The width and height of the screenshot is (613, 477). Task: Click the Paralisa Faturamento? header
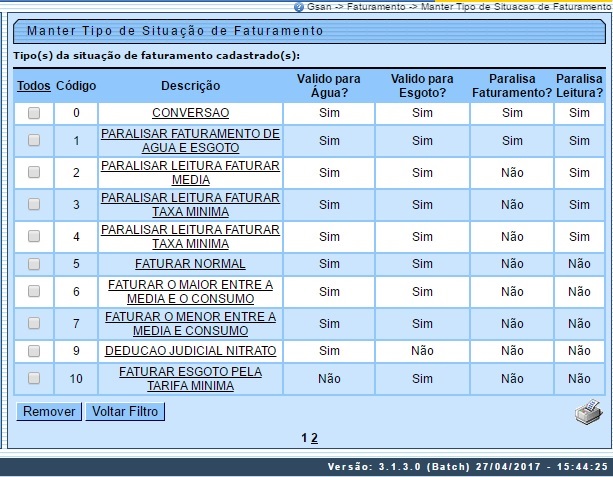pyautogui.click(x=512, y=86)
